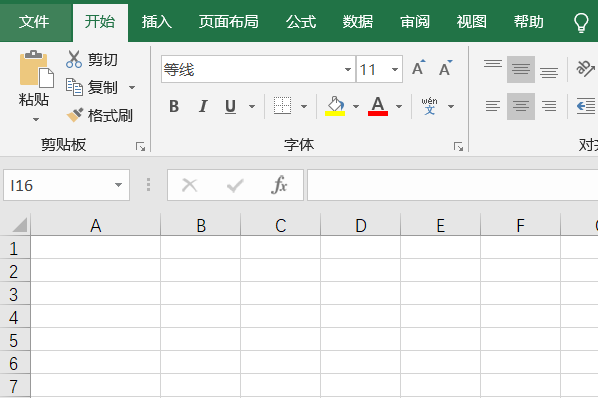Activate the Format Painter 格式刷

click(x=99, y=115)
